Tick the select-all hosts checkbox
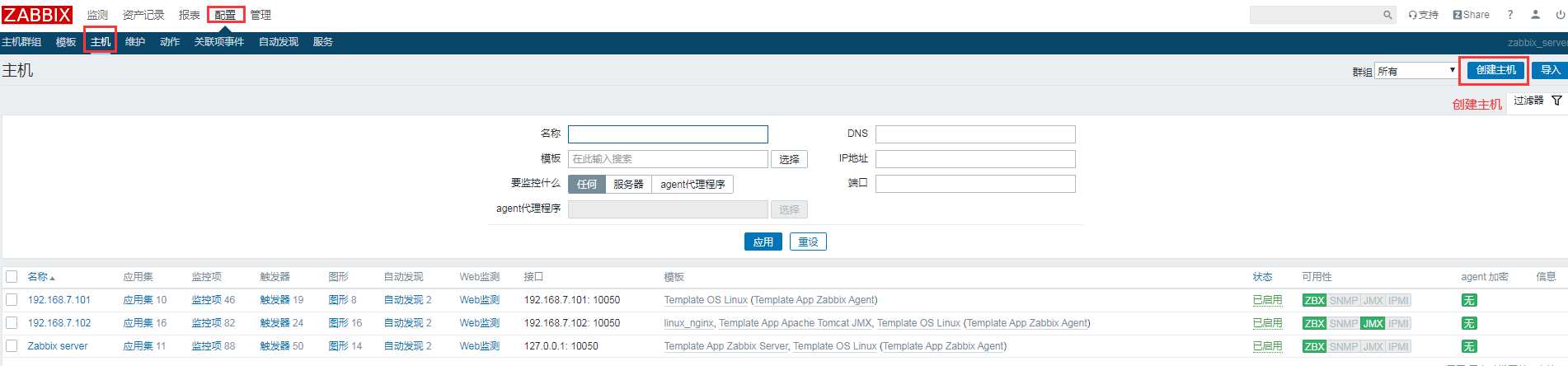Screen dimensions: 1568x366 pyautogui.click(x=12, y=277)
